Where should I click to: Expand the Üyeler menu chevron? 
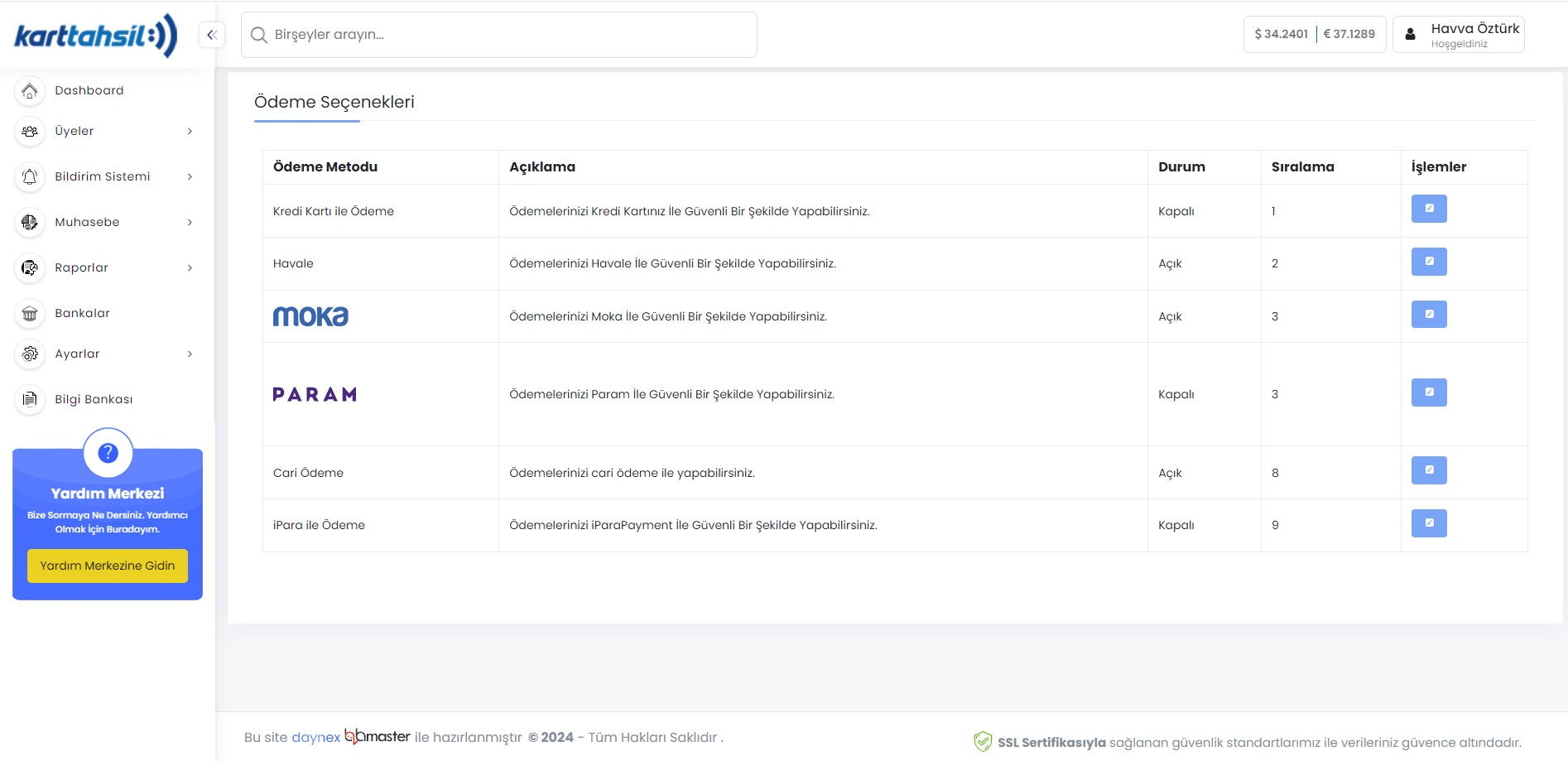[x=190, y=131]
